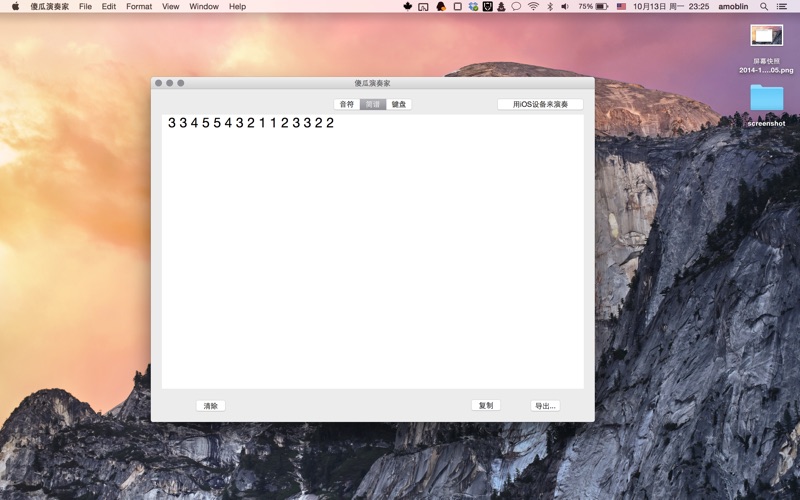The image size is (800, 500).
Task: Open the Bluetooth status menu
Action: (550, 6)
